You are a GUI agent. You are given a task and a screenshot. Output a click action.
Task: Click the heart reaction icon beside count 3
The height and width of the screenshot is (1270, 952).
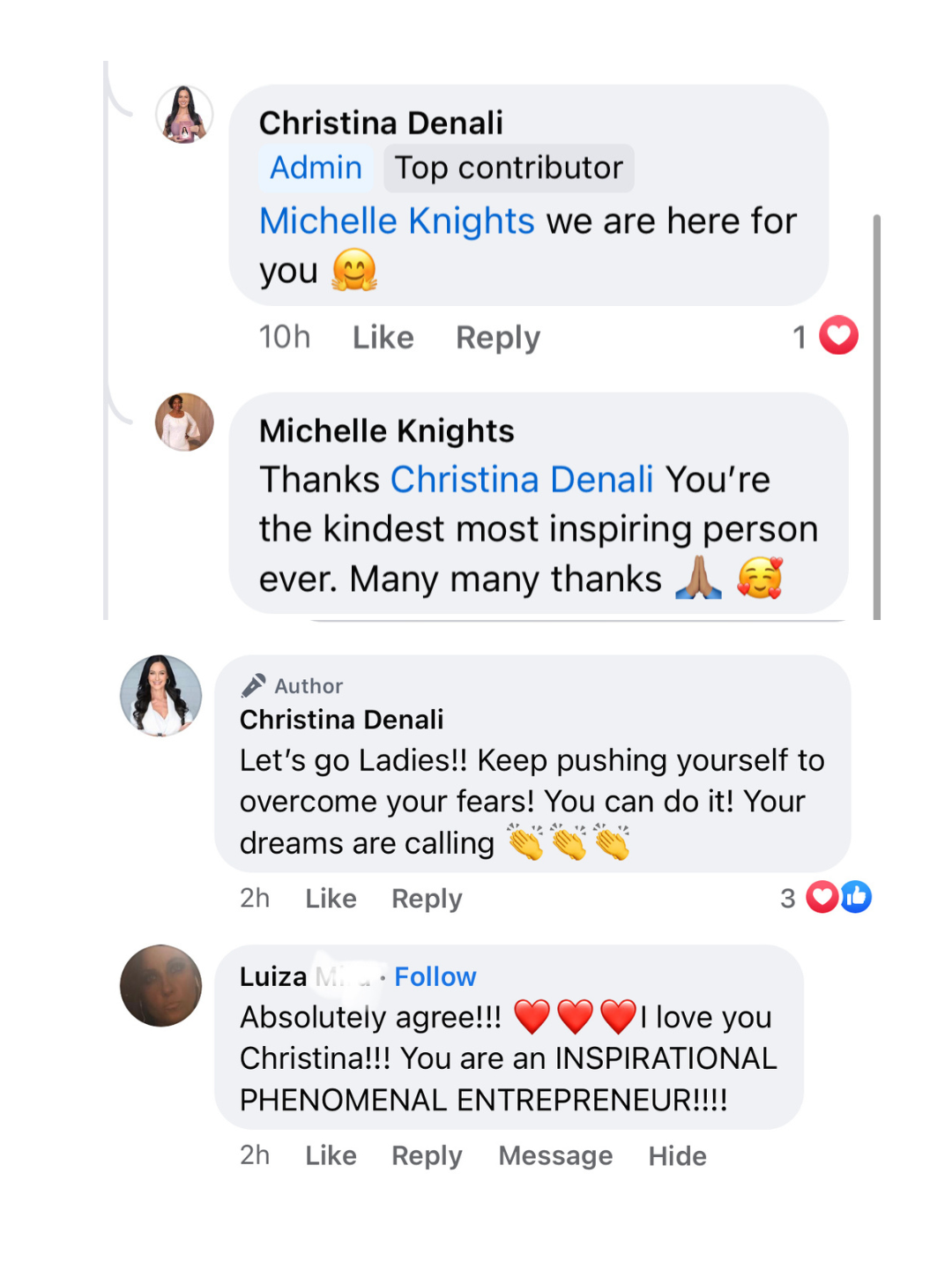[822, 897]
